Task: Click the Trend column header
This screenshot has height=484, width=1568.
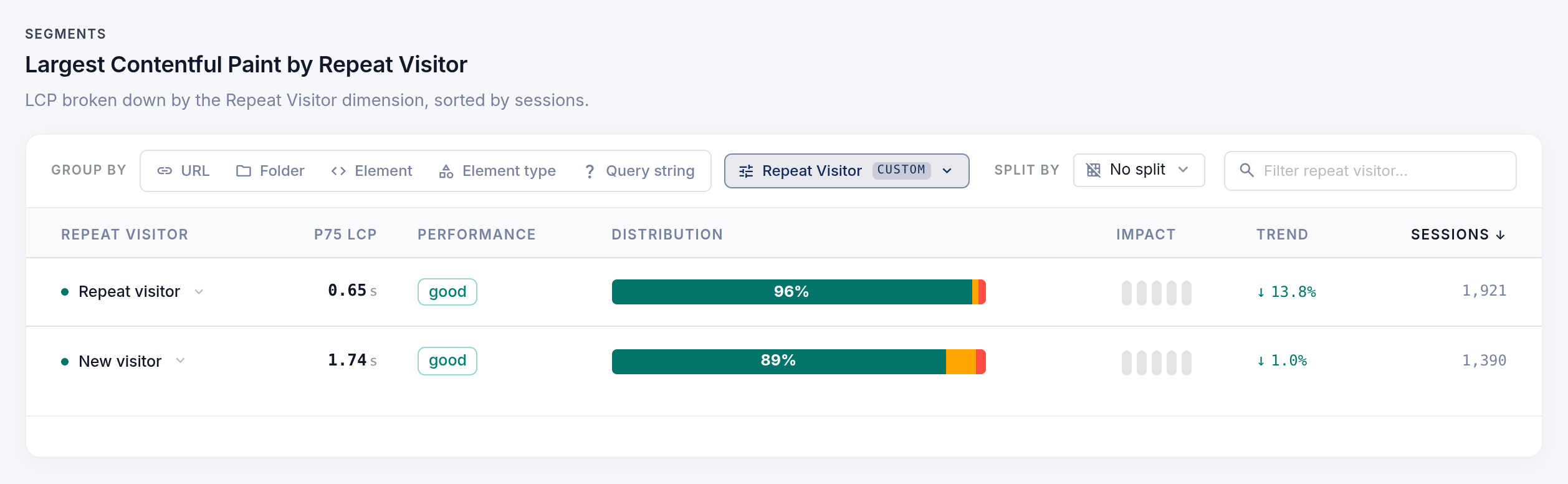Action: (1282, 235)
